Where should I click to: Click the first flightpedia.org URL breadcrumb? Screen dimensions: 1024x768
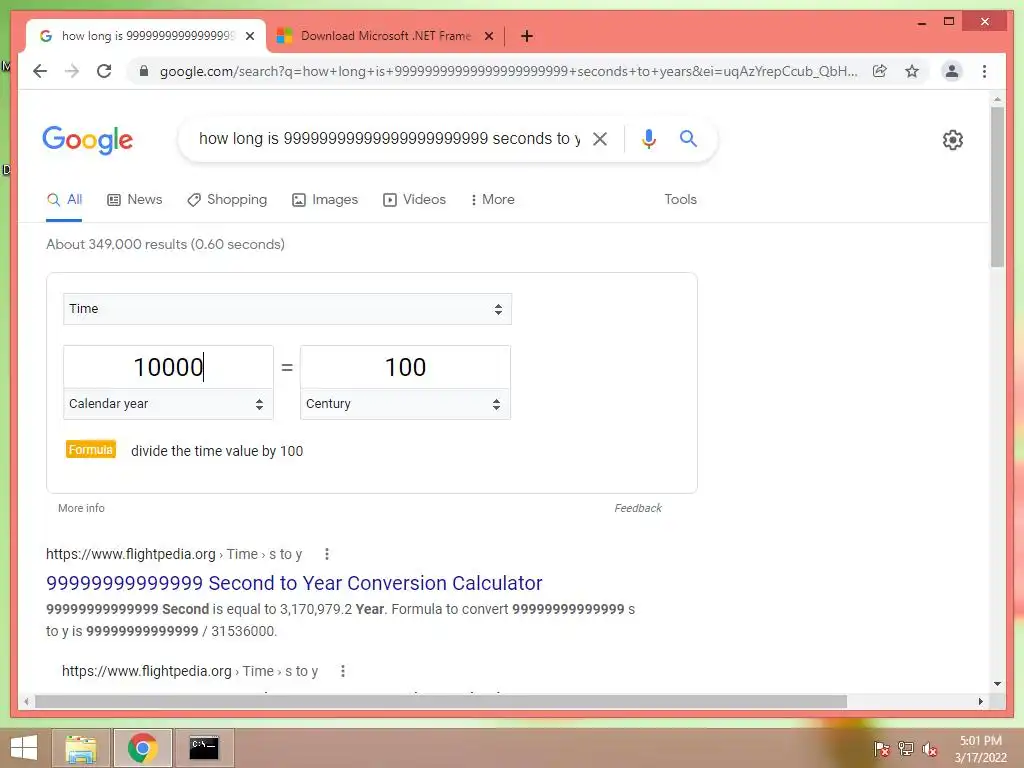point(174,554)
